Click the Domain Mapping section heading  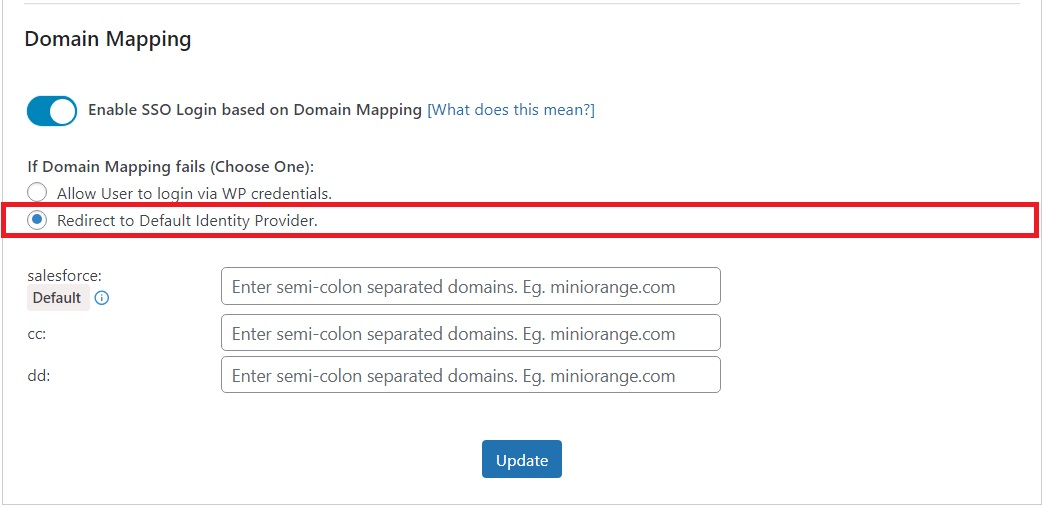(107, 40)
